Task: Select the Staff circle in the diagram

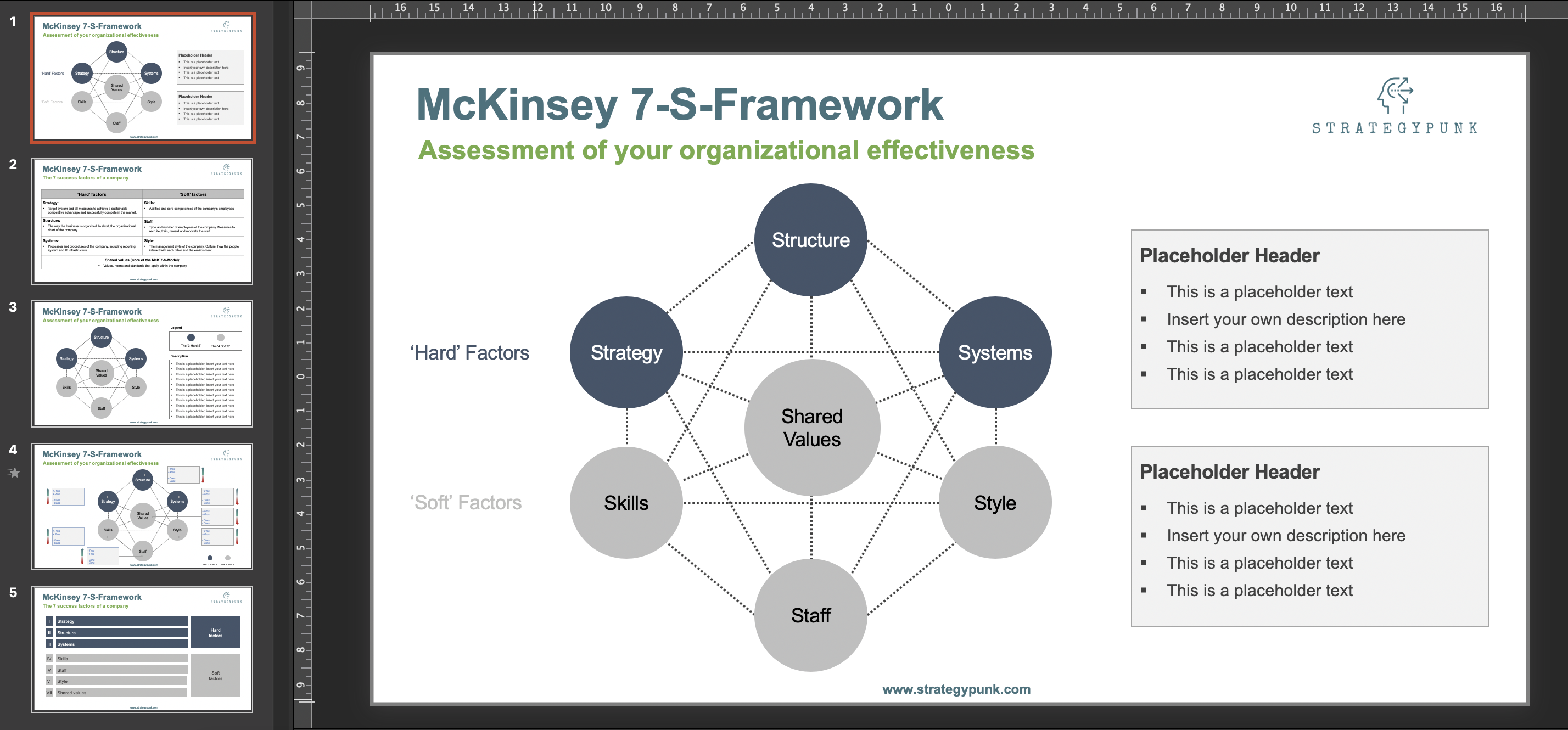Action: click(811, 615)
